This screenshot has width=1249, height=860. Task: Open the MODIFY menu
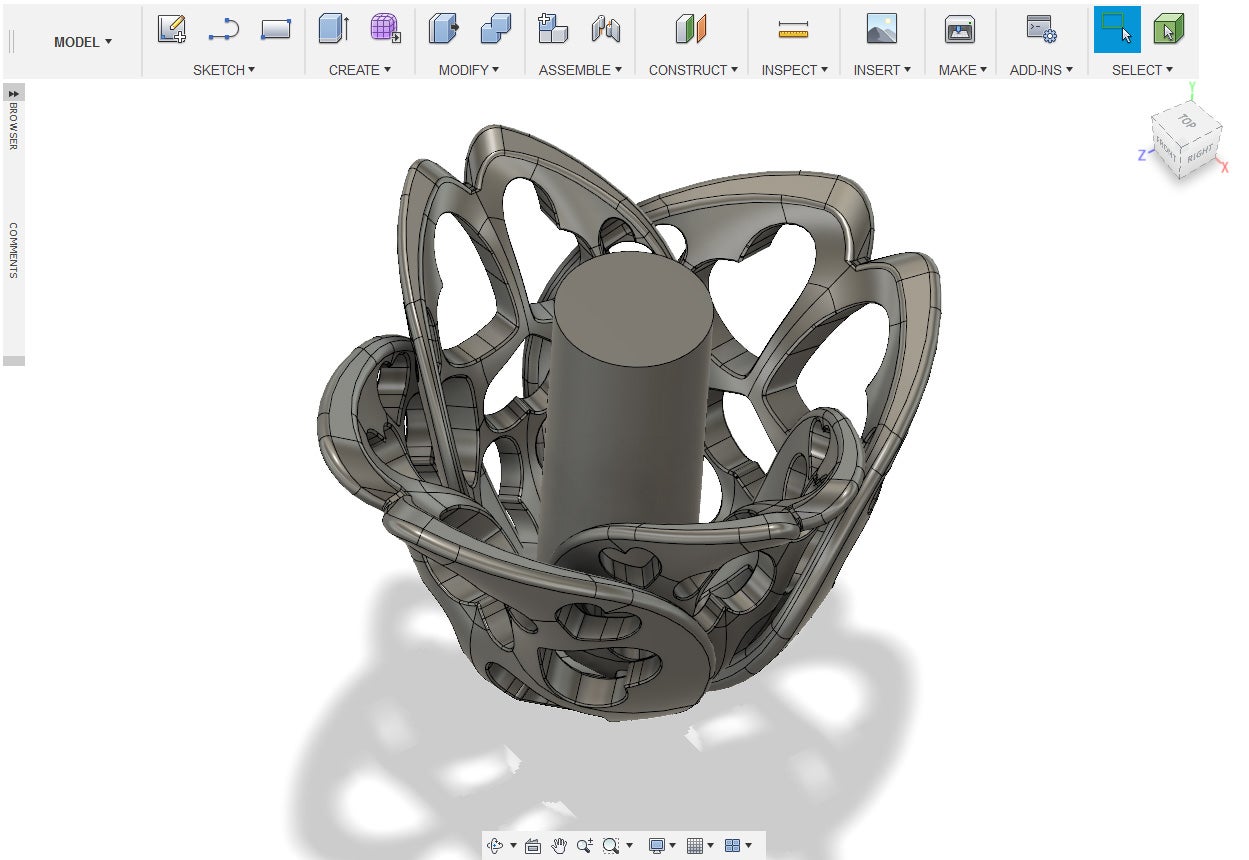click(x=468, y=70)
